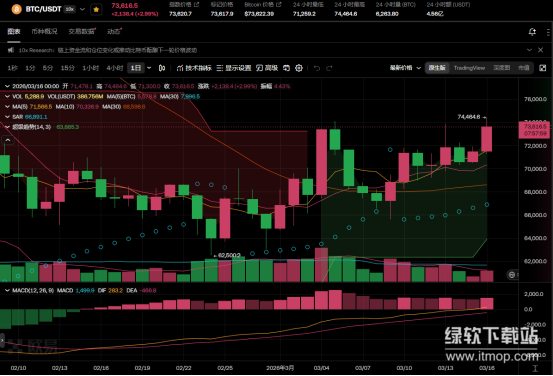Expand the BTC/USDT pair selector arrow

(x=82, y=9)
